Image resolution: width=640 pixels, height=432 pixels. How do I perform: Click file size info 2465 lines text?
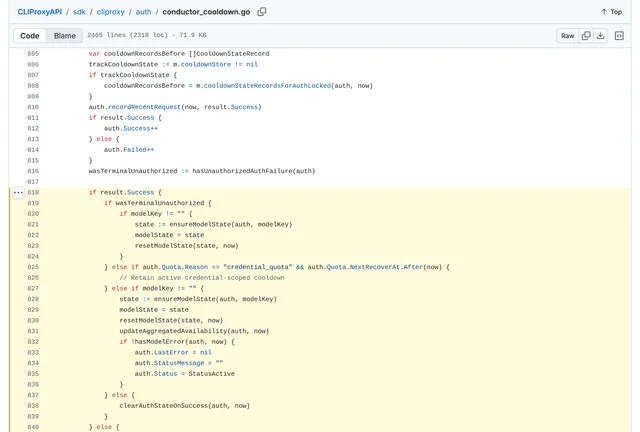[147, 35]
